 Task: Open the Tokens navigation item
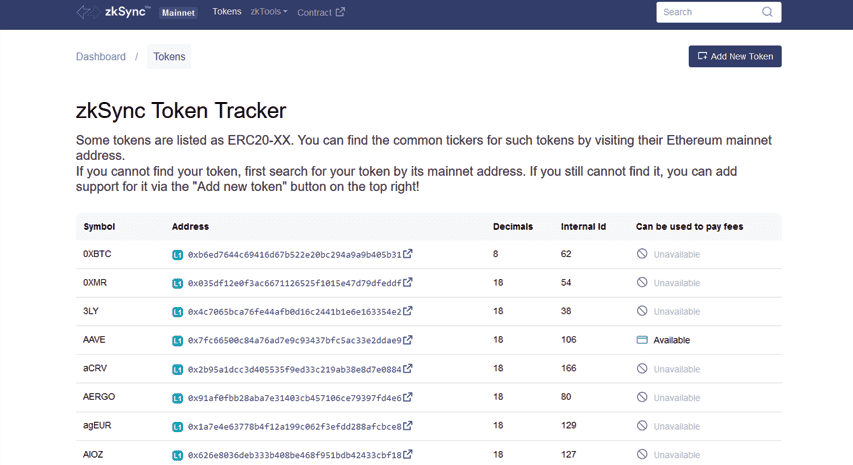pyautogui.click(x=227, y=11)
